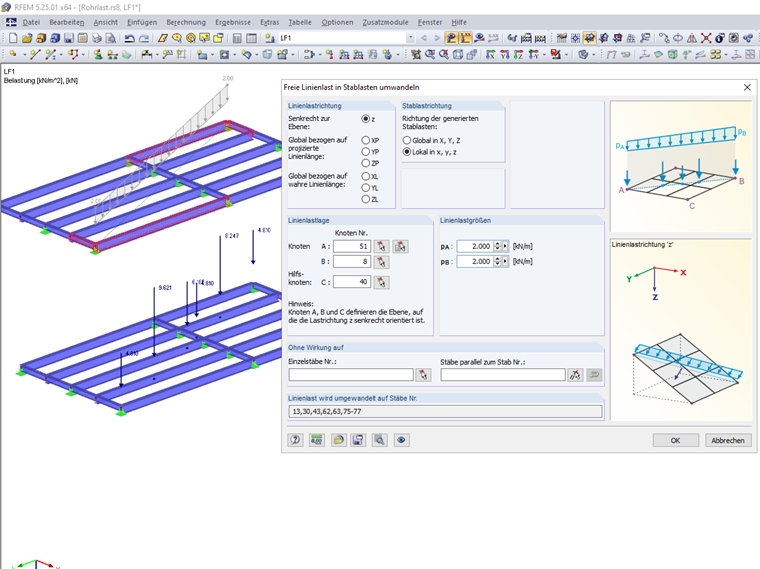Image resolution: width=760 pixels, height=569 pixels.
Task: Open the Datei menu
Action: click(x=31, y=22)
